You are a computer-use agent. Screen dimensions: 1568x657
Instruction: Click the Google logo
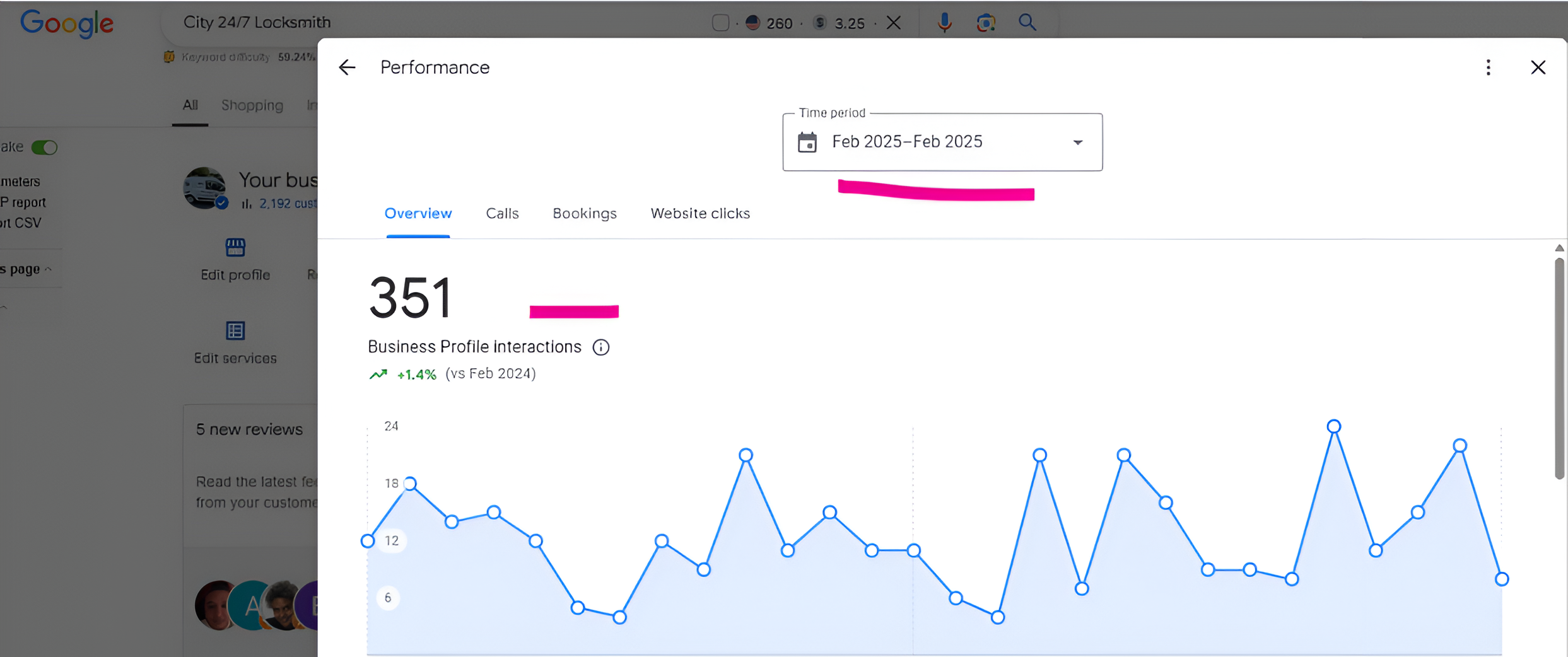click(67, 24)
